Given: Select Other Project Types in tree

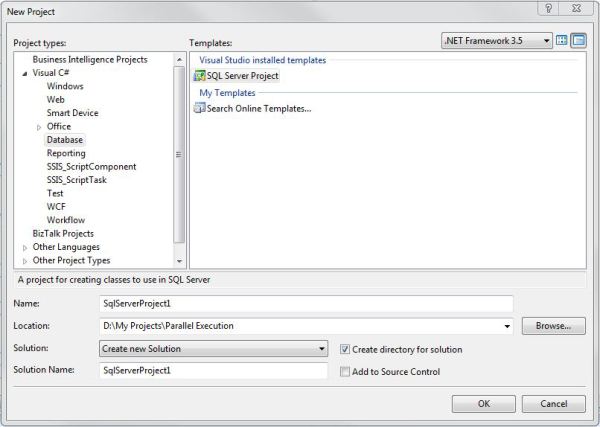Looking at the screenshot, I should [x=71, y=260].
